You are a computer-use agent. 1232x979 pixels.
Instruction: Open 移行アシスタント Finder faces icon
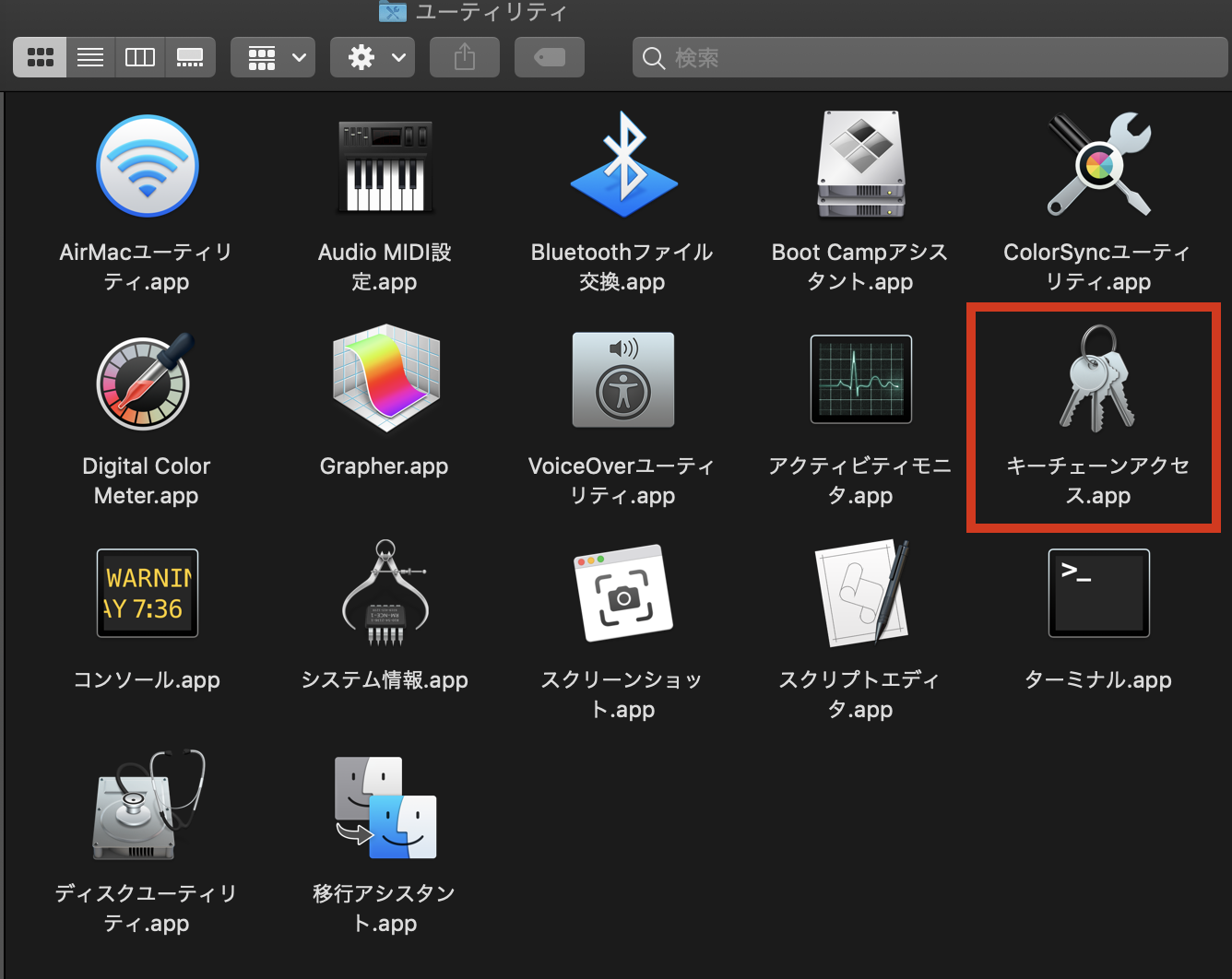[385, 808]
